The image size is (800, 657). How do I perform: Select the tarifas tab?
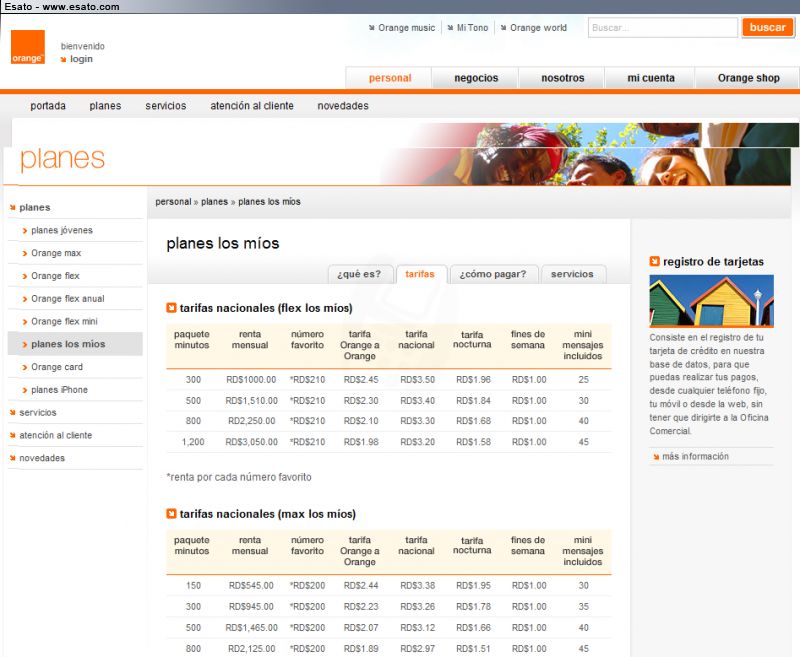[420, 274]
